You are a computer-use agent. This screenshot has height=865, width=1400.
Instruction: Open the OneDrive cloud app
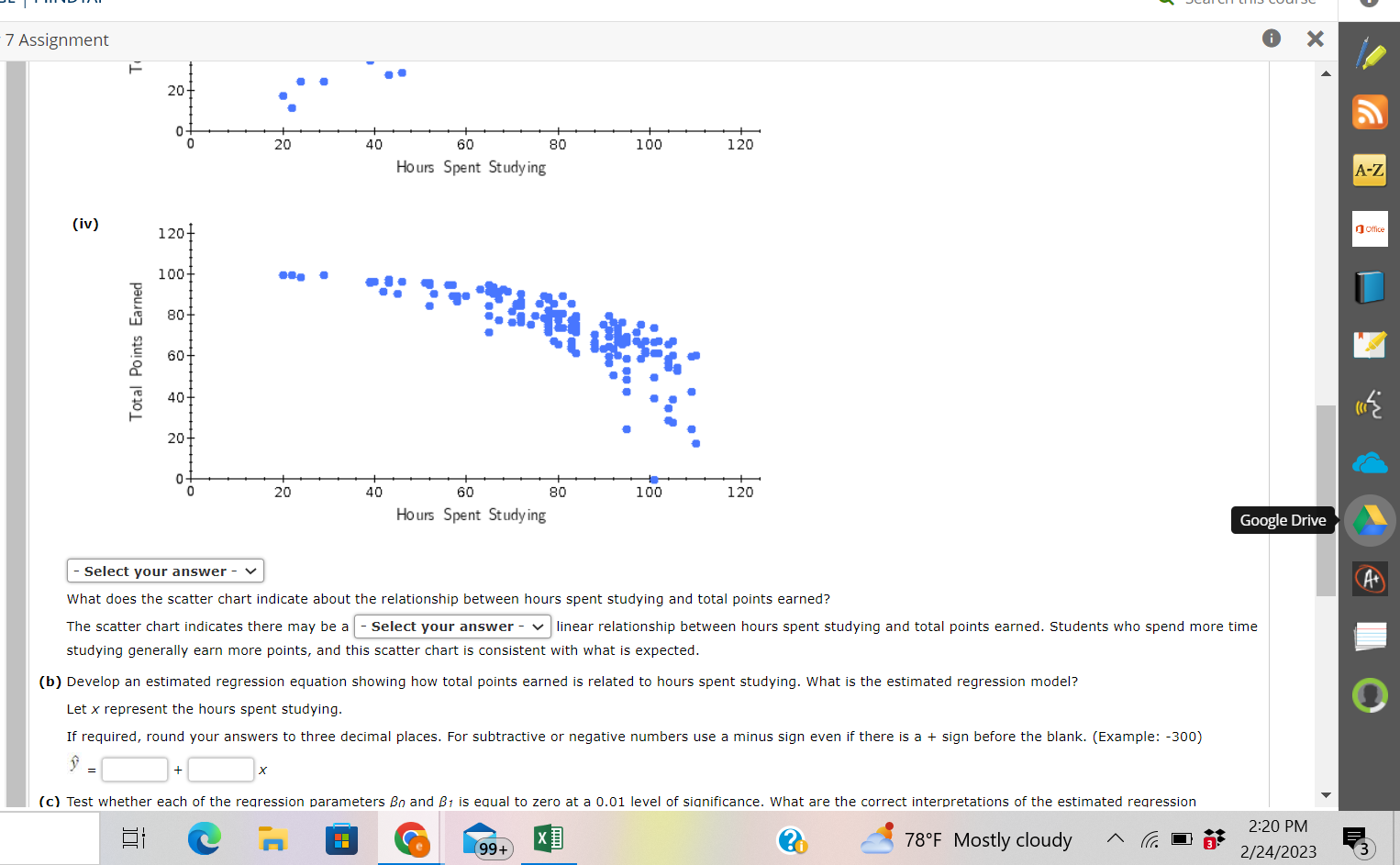tap(1370, 462)
